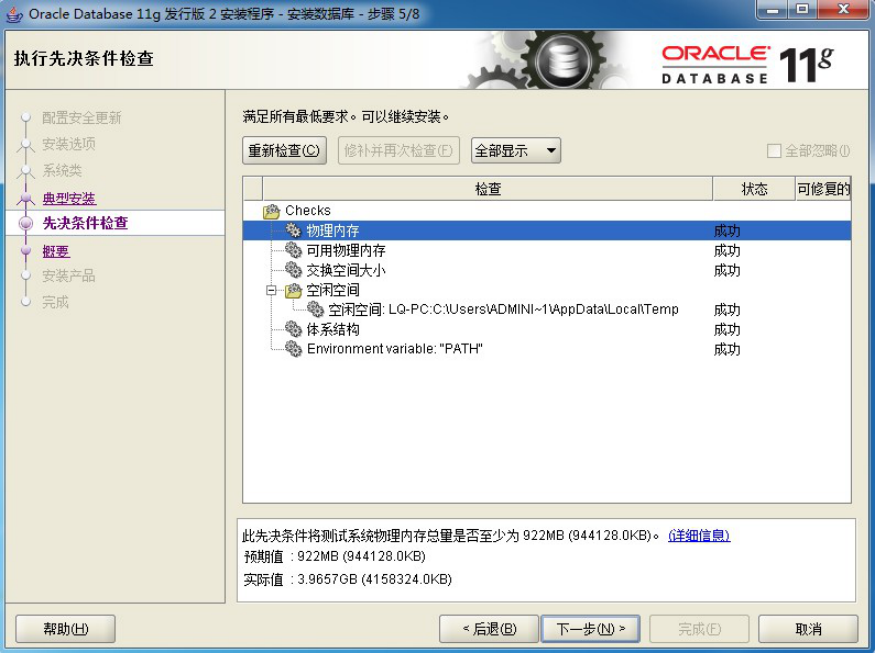Image resolution: width=876 pixels, height=654 pixels.
Task: Select the 物理内存 check row
Action: (547, 230)
